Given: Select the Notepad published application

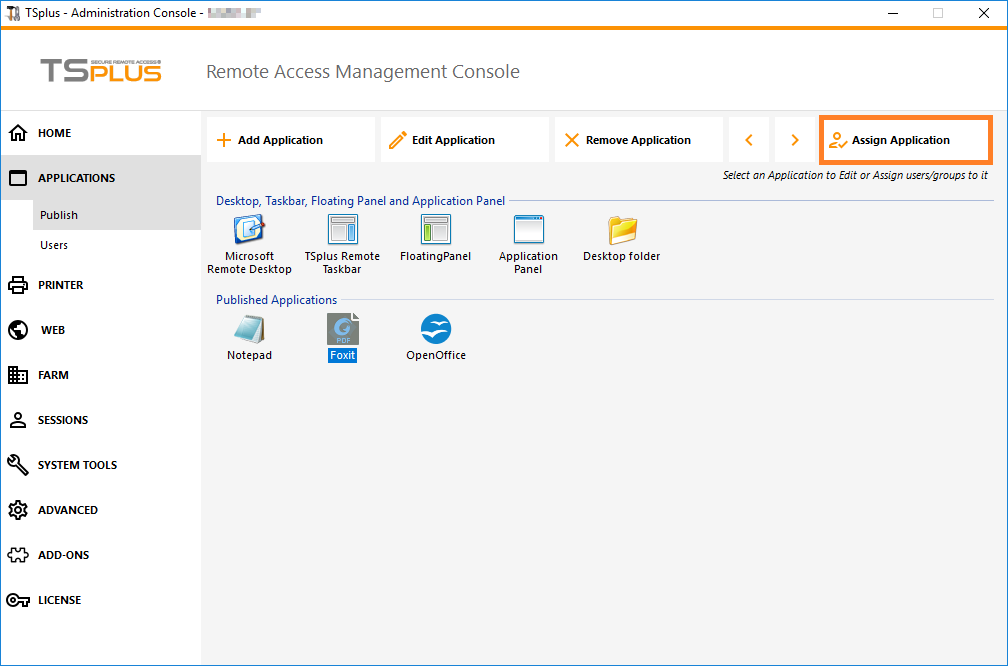Looking at the screenshot, I should [x=249, y=331].
